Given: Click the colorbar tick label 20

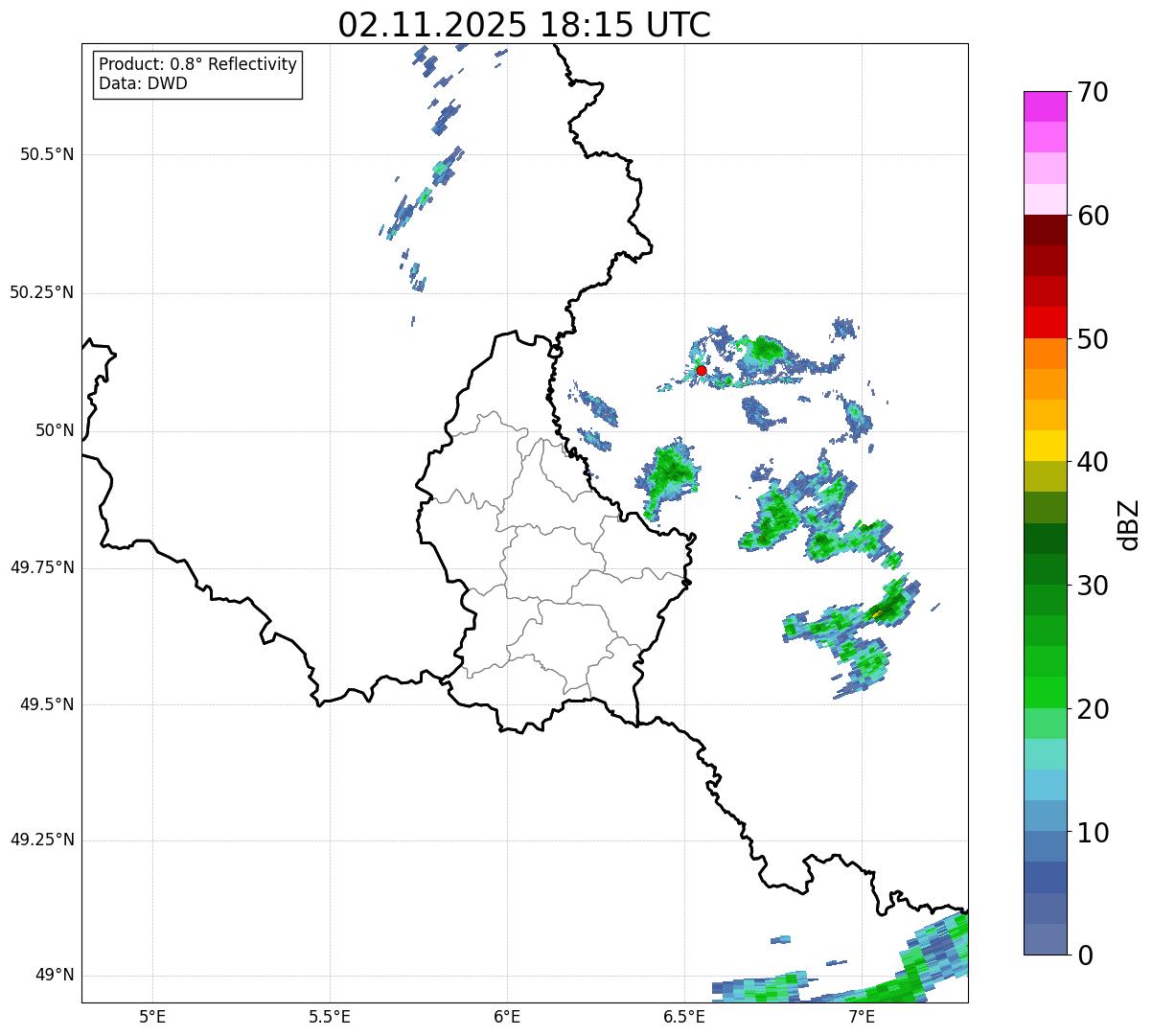Looking at the screenshot, I should [1093, 709].
